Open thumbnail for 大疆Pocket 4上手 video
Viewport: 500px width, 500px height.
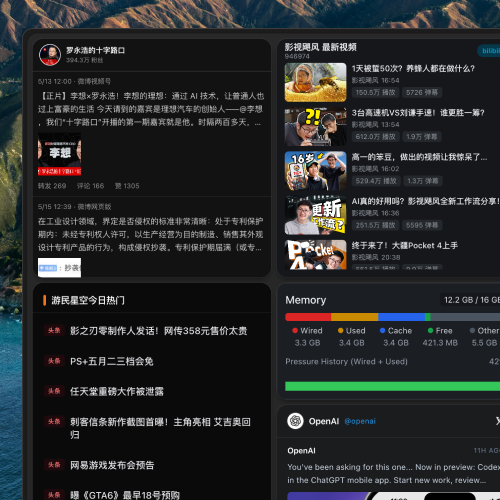tap(315, 254)
